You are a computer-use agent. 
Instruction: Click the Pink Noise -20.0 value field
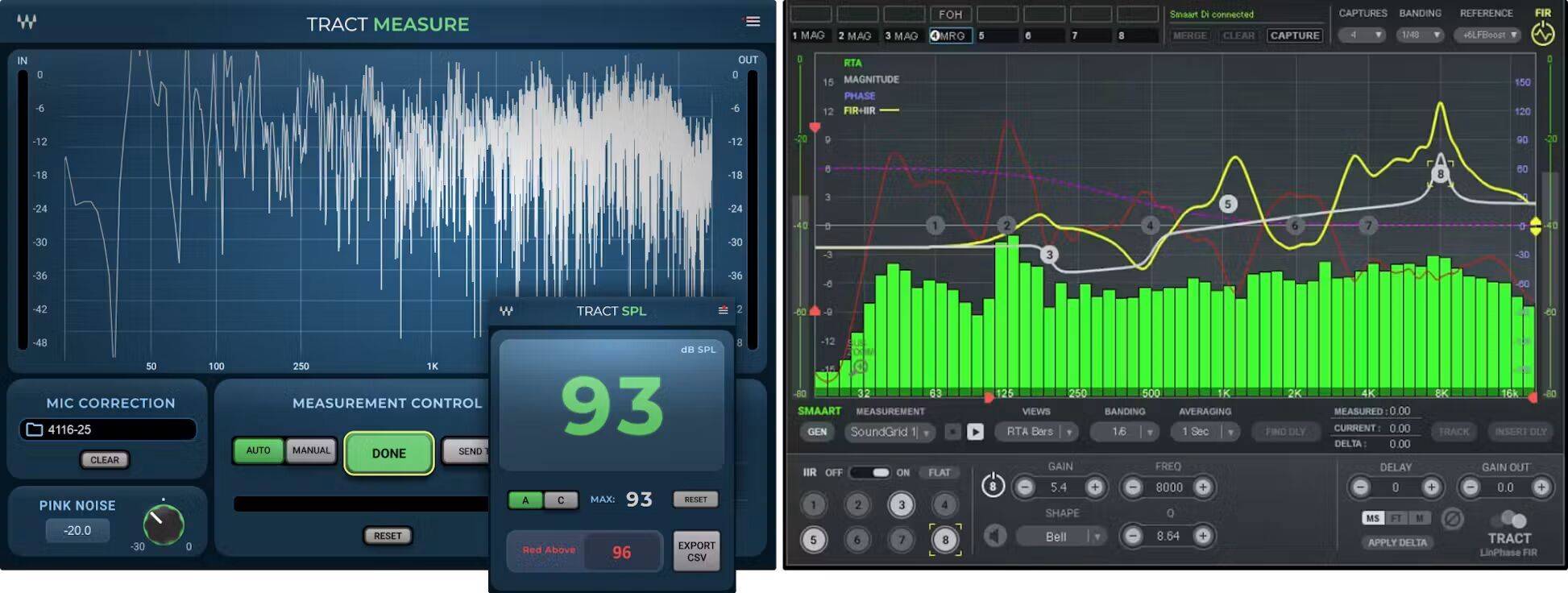point(77,530)
